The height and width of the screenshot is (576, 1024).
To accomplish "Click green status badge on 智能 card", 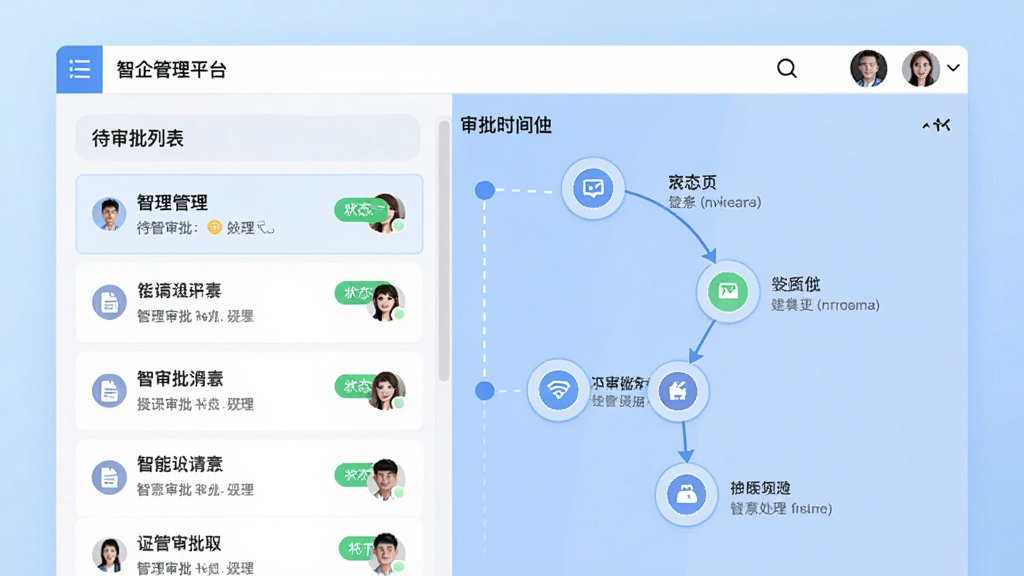I will [354, 475].
